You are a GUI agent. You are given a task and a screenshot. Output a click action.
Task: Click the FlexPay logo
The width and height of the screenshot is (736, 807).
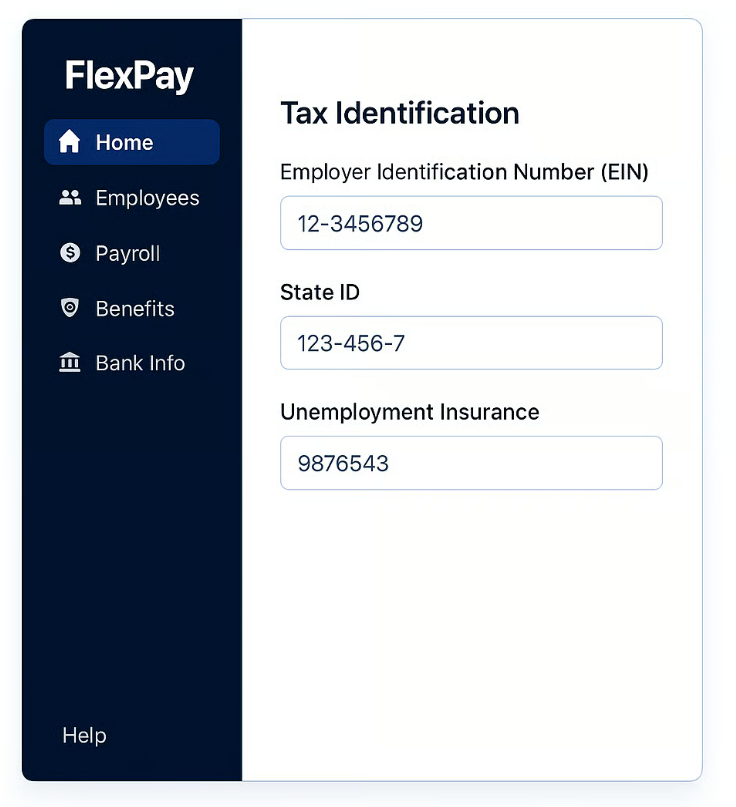(130, 76)
